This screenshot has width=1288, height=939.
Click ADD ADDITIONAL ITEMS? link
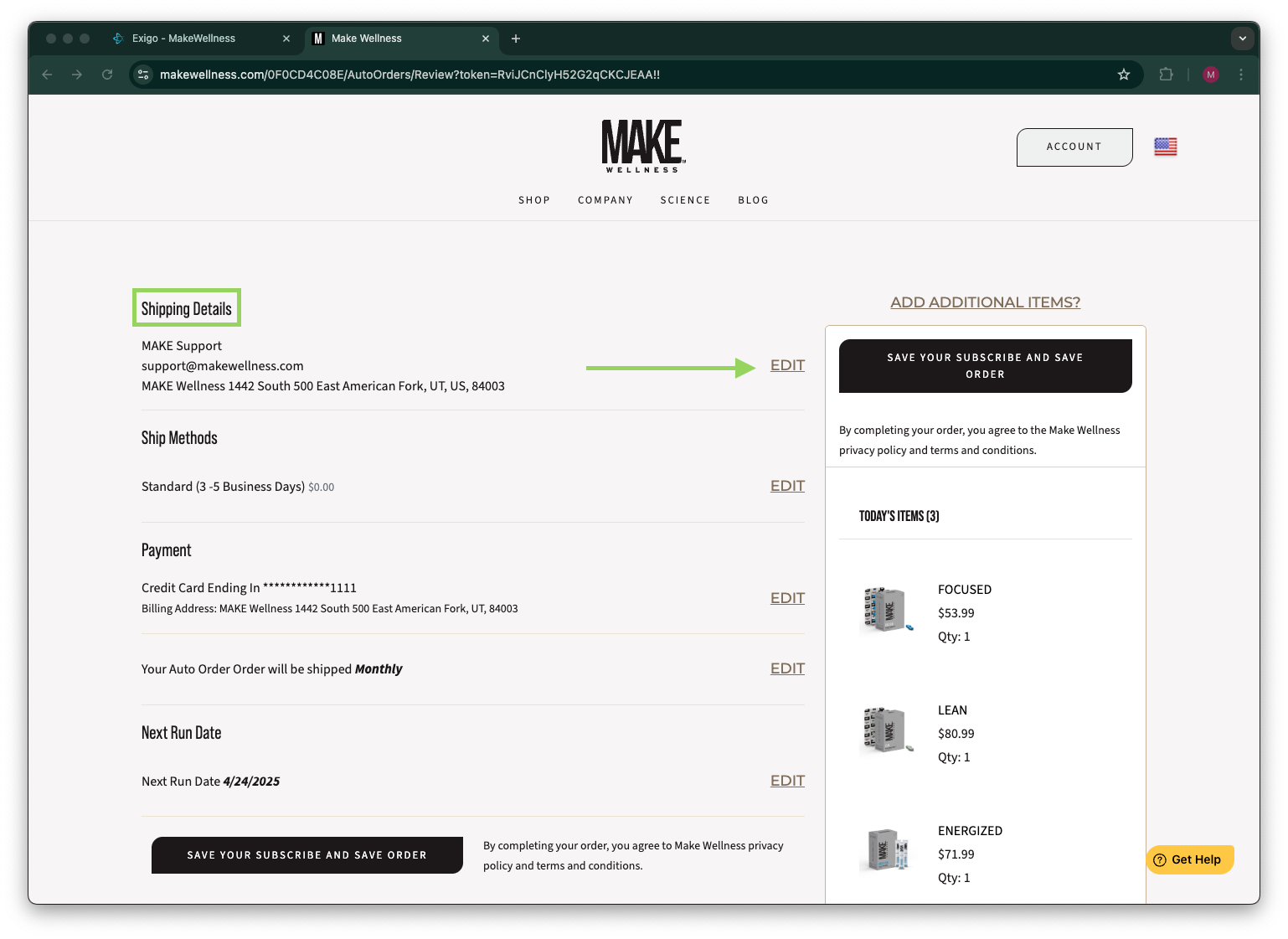(985, 302)
